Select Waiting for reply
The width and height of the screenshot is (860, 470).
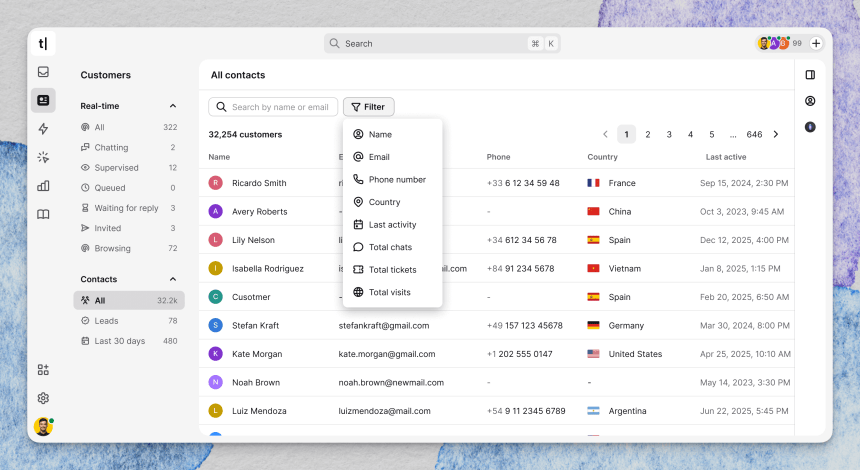click(129, 208)
